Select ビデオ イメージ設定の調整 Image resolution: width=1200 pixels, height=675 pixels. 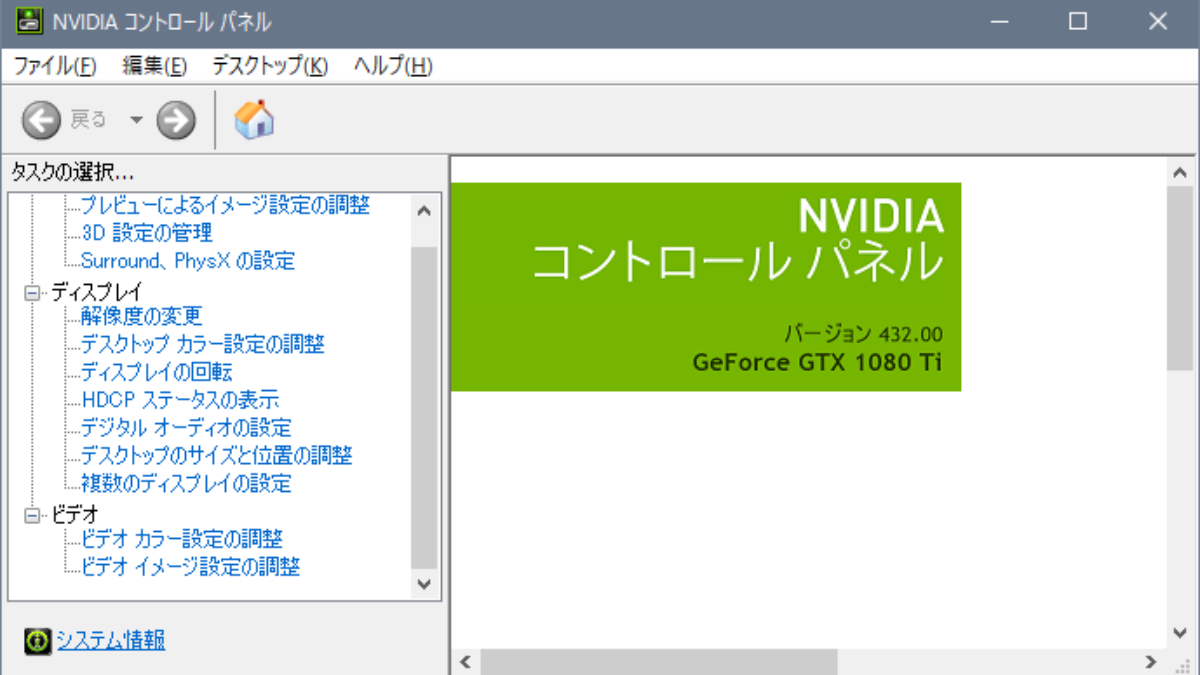click(x=190, y=568)
